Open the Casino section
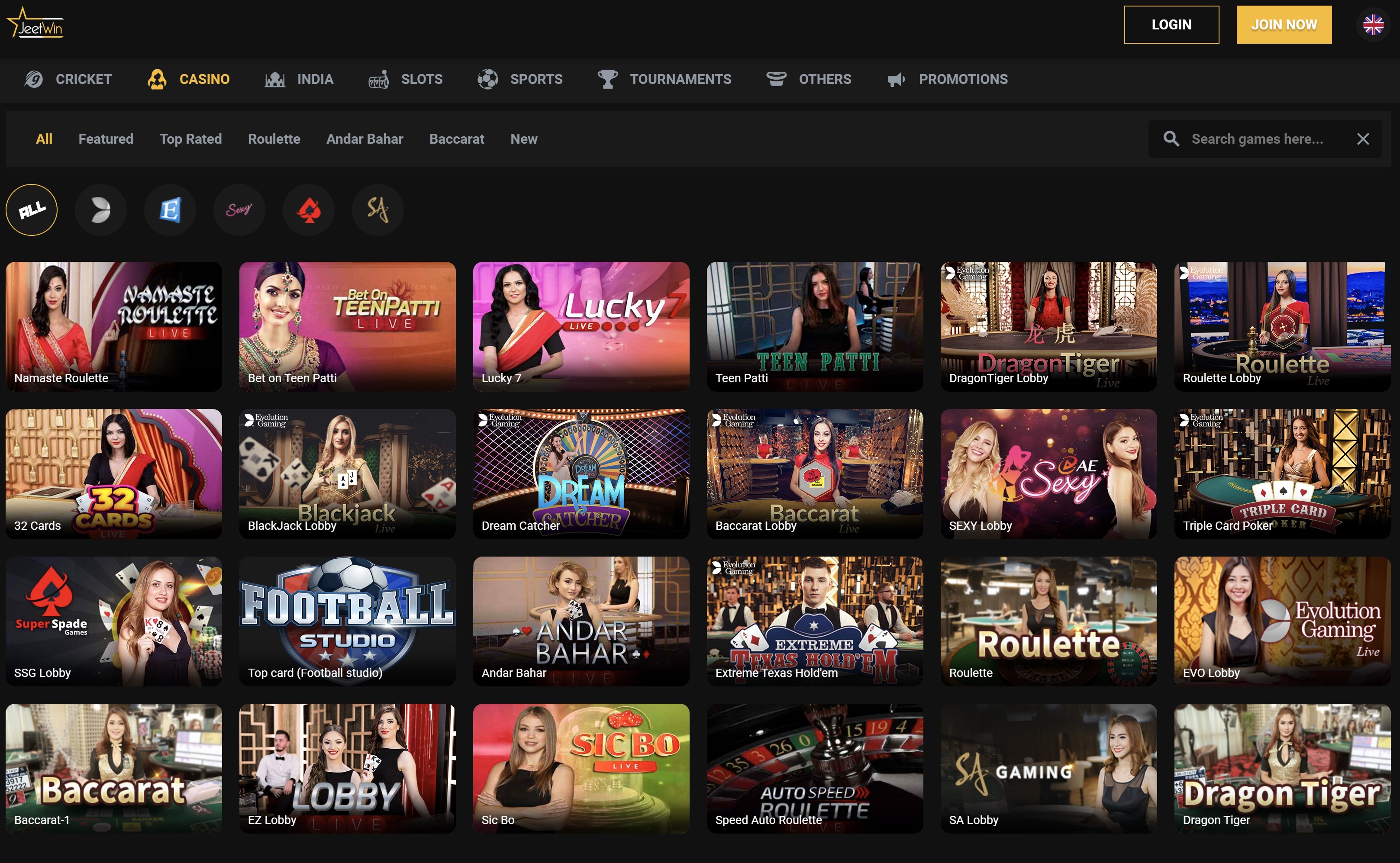 [x=204, y=79]
